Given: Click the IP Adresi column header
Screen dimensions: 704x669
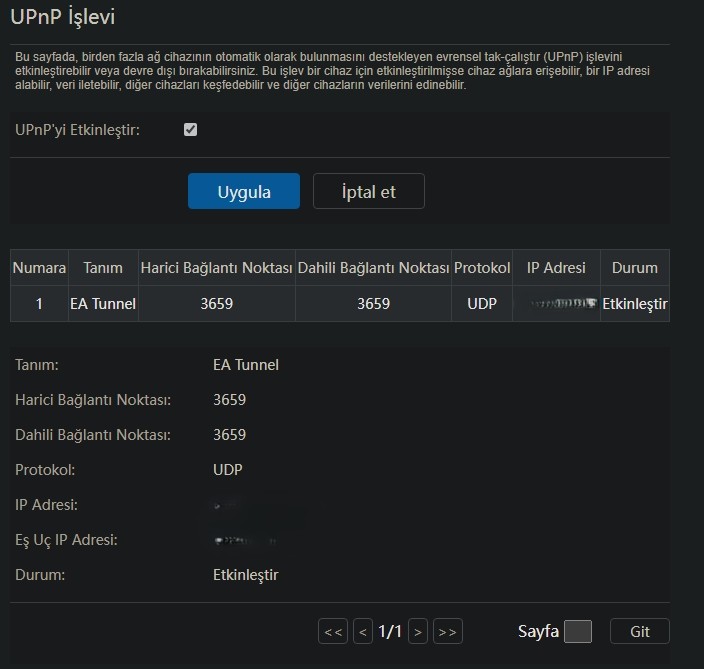Looking at the screenshot, I should [556, 268].
